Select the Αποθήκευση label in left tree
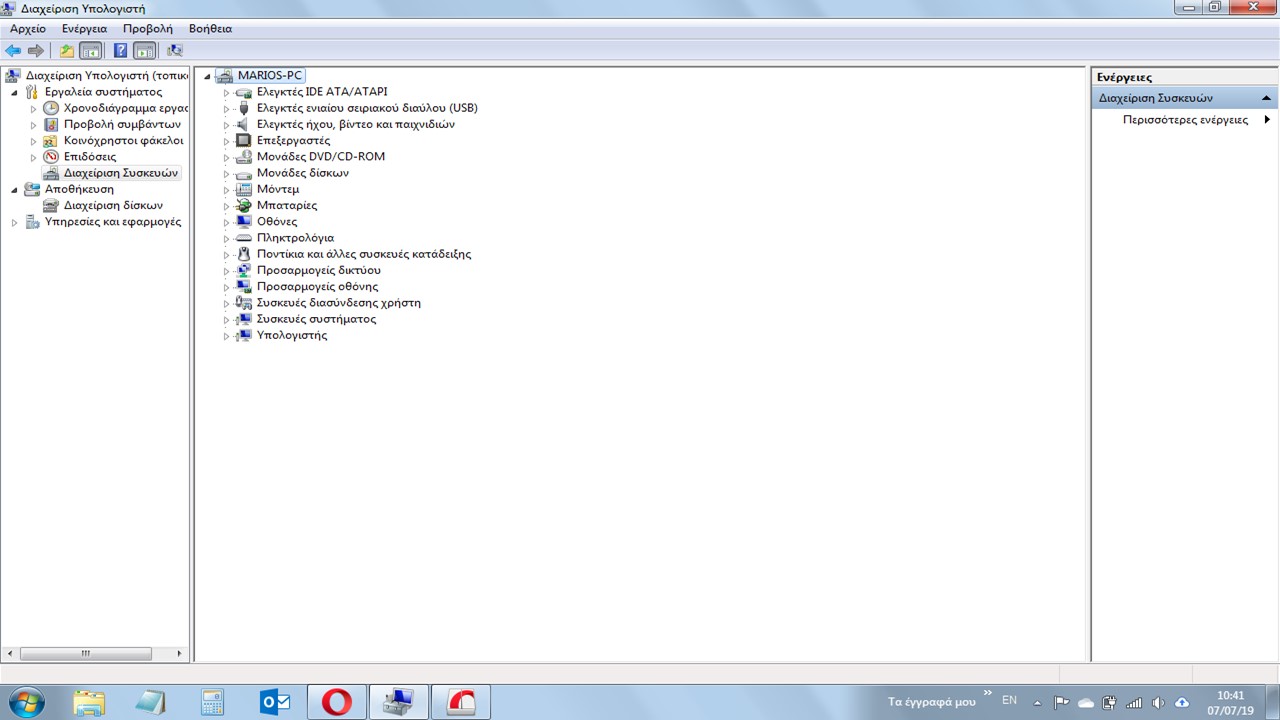This screenshot has width=1280, height=720. 79,189
